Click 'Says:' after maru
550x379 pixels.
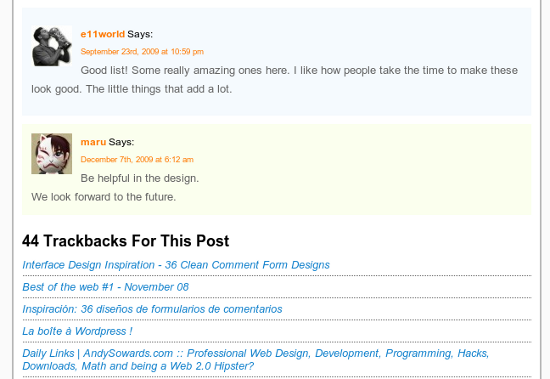coord(121,142)
